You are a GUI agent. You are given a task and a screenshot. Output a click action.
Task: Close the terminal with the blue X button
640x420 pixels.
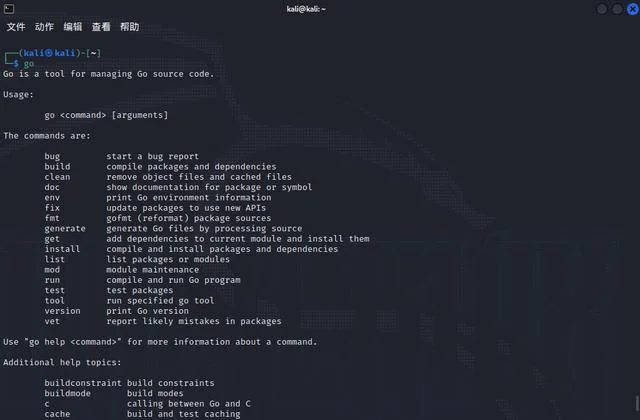(633, 9)
